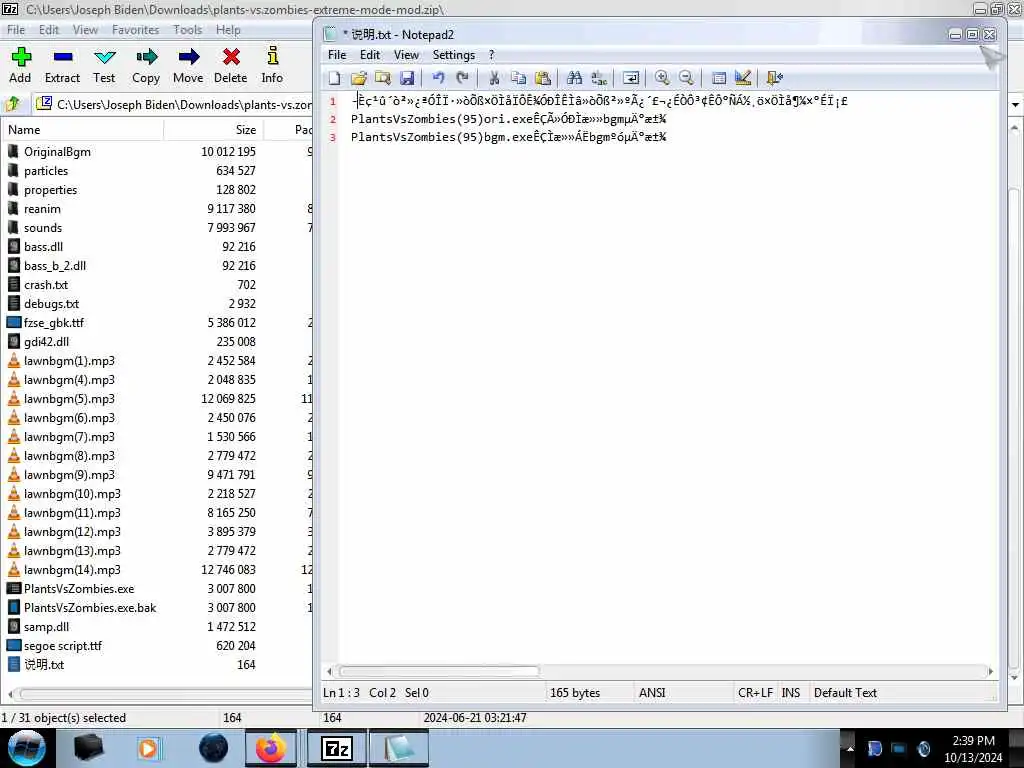
Task: Sort 7-Zip files by Size column
Action: [214, 130]
